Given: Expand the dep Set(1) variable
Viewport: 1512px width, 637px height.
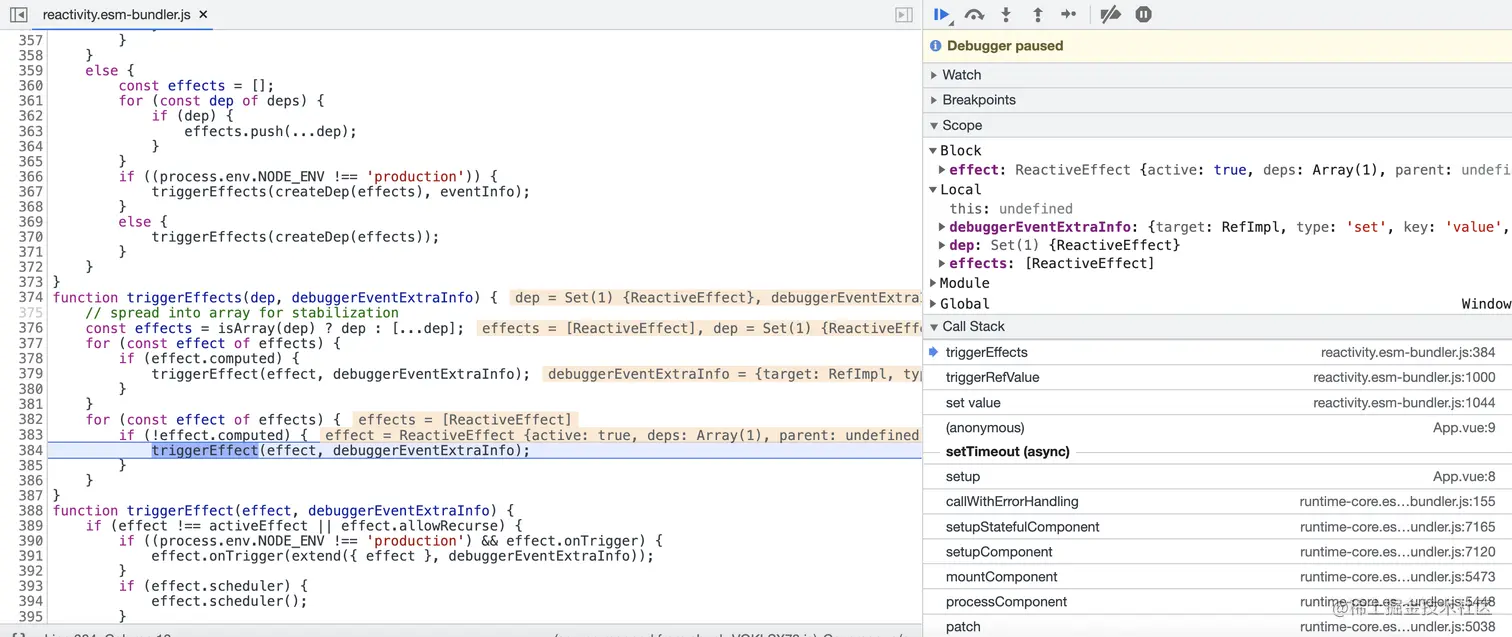Looking at the screenshot, I should tap(942, 245).
